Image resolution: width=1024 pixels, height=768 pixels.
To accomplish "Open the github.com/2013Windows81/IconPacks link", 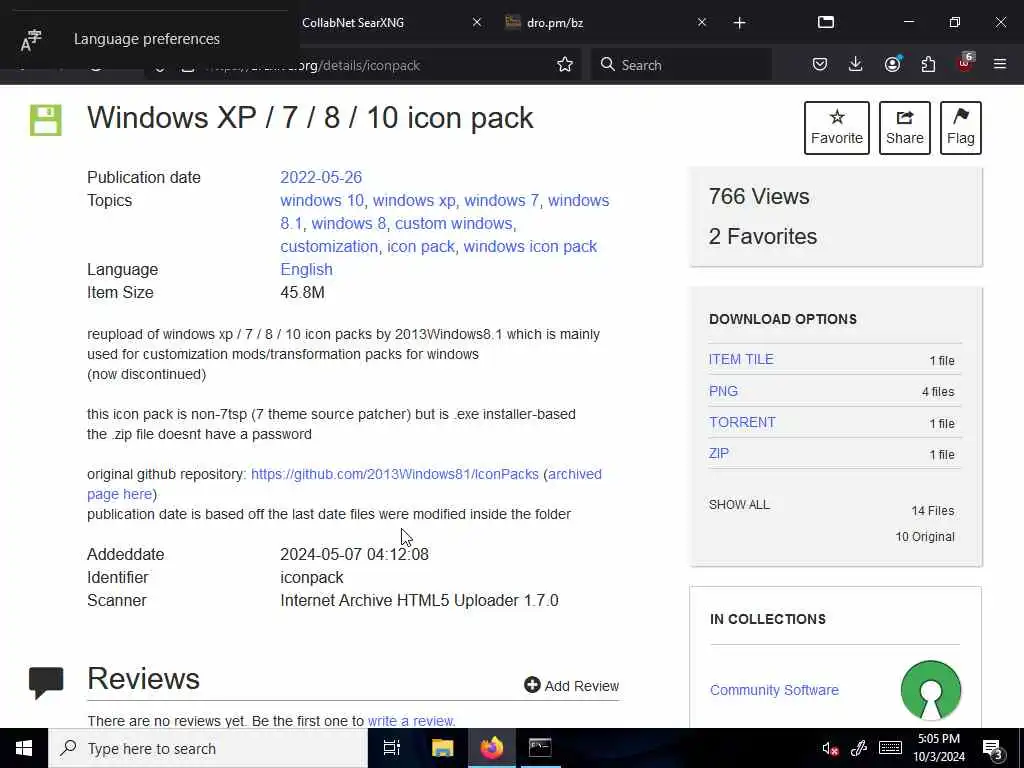I will (394, 474).
